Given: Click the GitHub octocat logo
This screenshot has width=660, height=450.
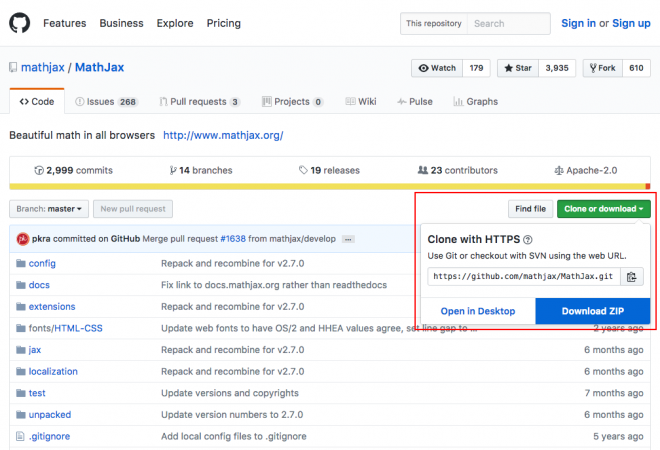Looking at the screenshot, I should click(20, 22).
